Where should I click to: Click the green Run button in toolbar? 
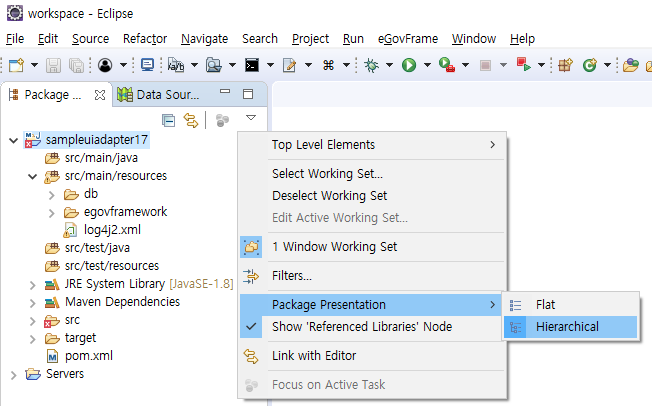pos(408,65)
